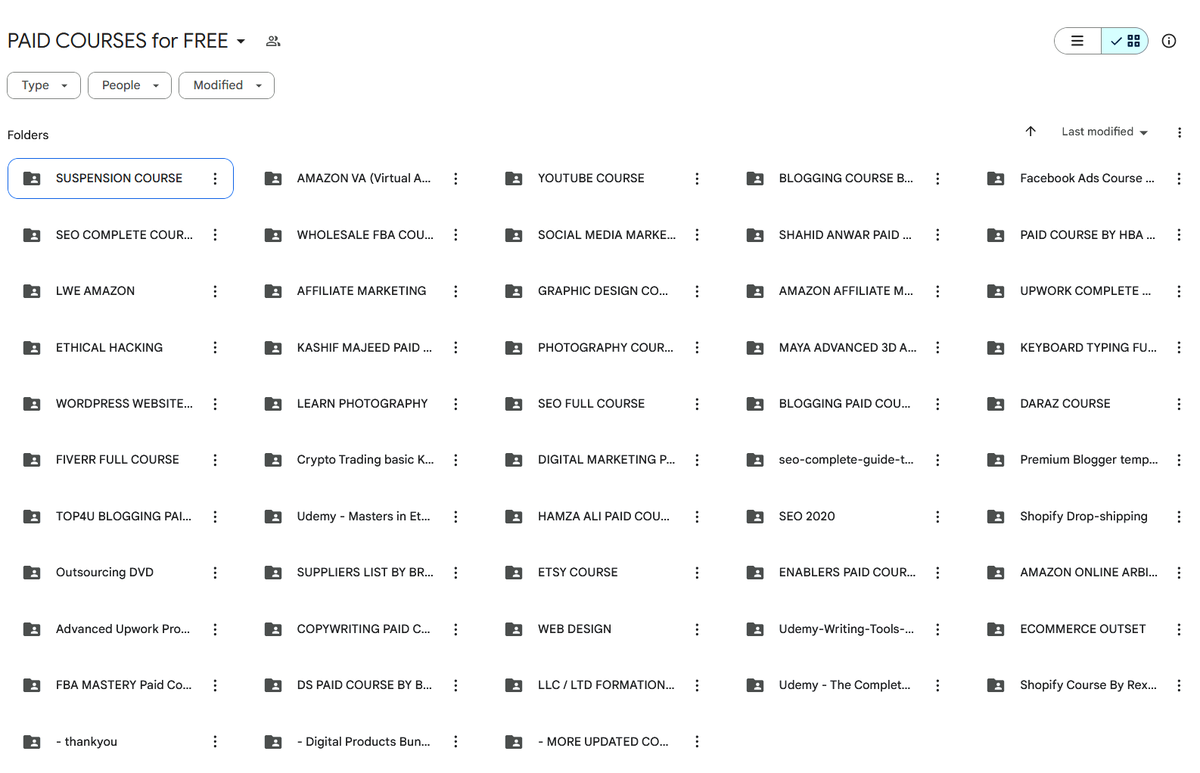Select the LEARN PHOTOGRAPHY folder

361,404
